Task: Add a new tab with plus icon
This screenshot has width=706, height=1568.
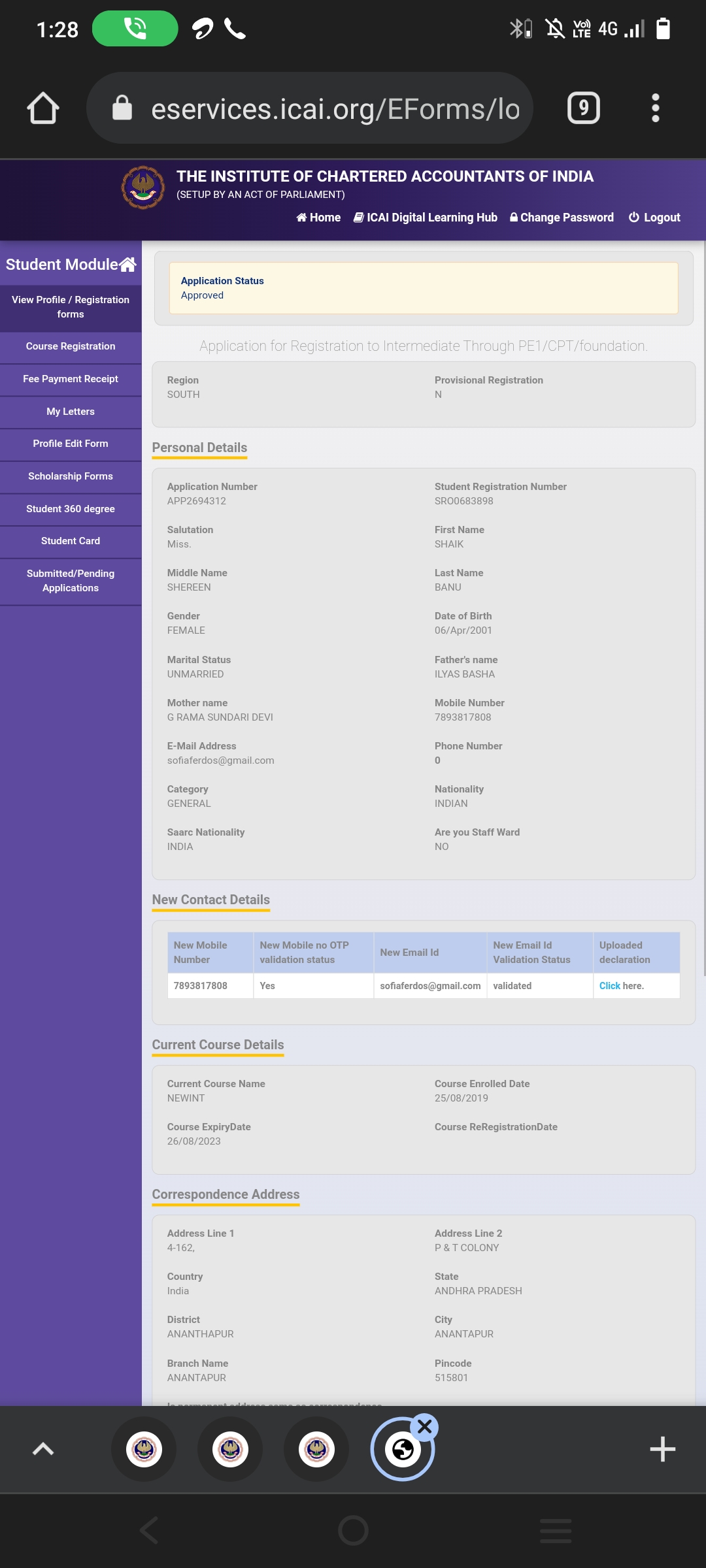Action: point(662,1449)
